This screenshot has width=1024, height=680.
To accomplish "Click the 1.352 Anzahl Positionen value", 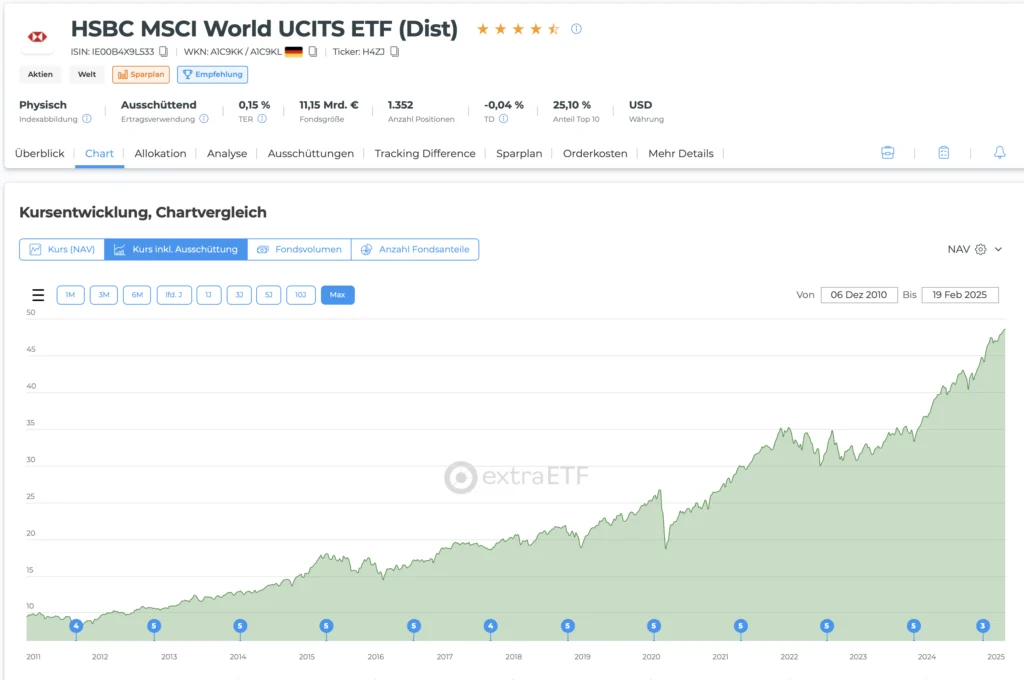I will tap(400, 105).
